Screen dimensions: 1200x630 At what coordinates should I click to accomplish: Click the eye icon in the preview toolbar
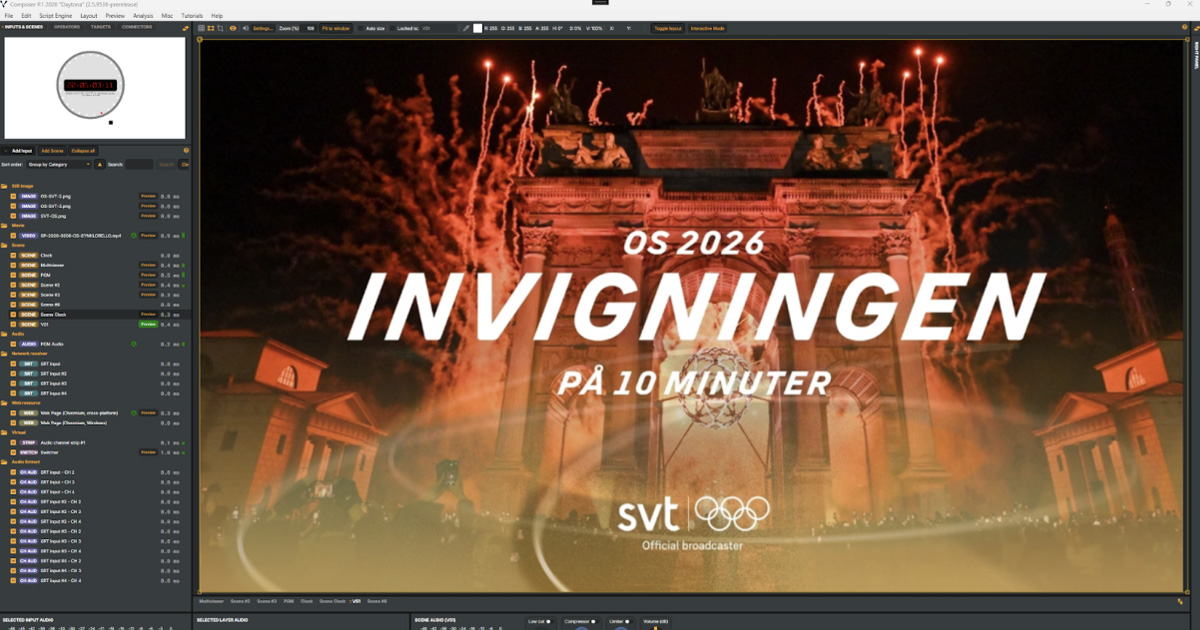point(233,28)
